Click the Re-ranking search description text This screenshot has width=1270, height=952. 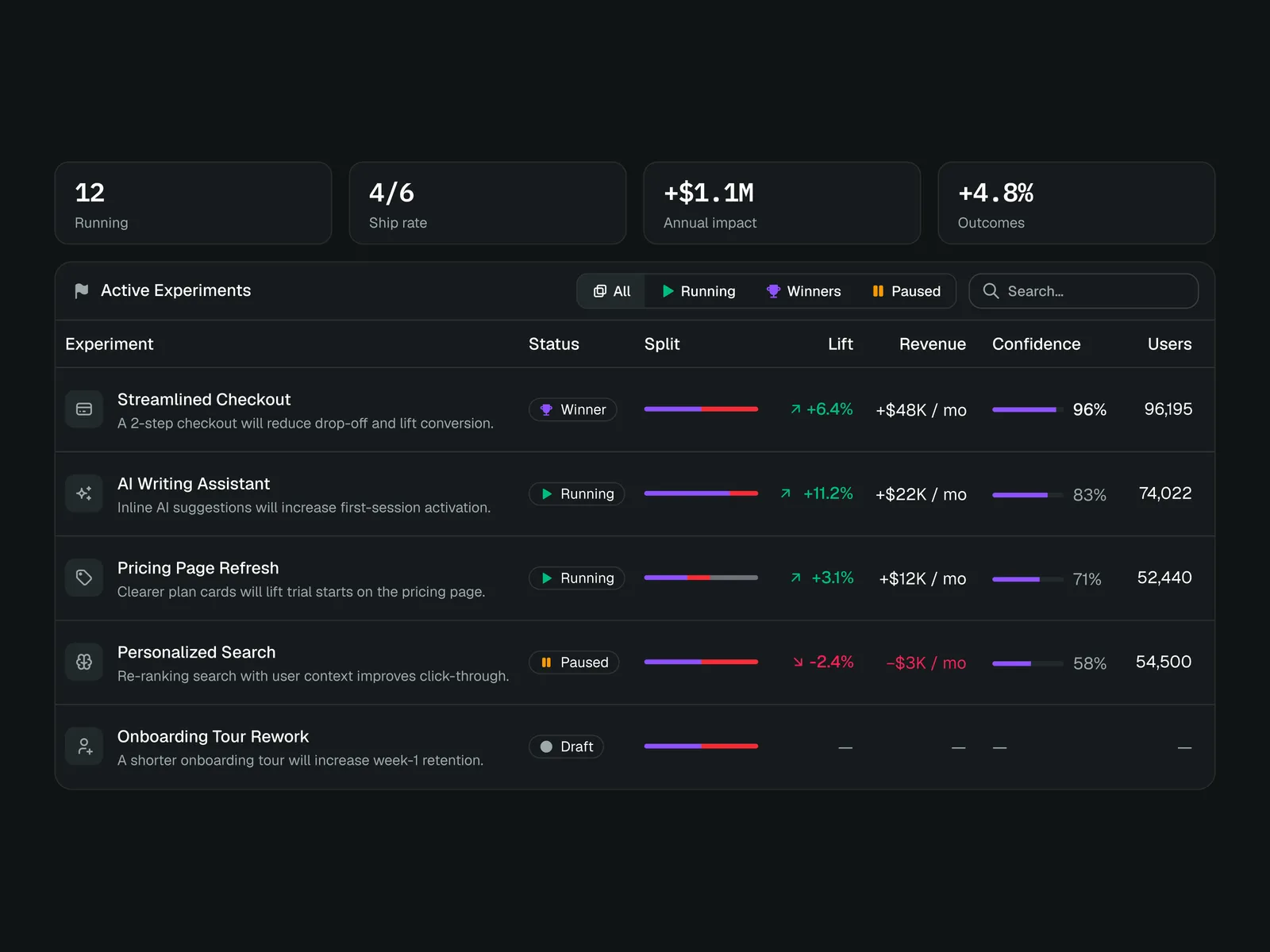[x=314, y=676]
